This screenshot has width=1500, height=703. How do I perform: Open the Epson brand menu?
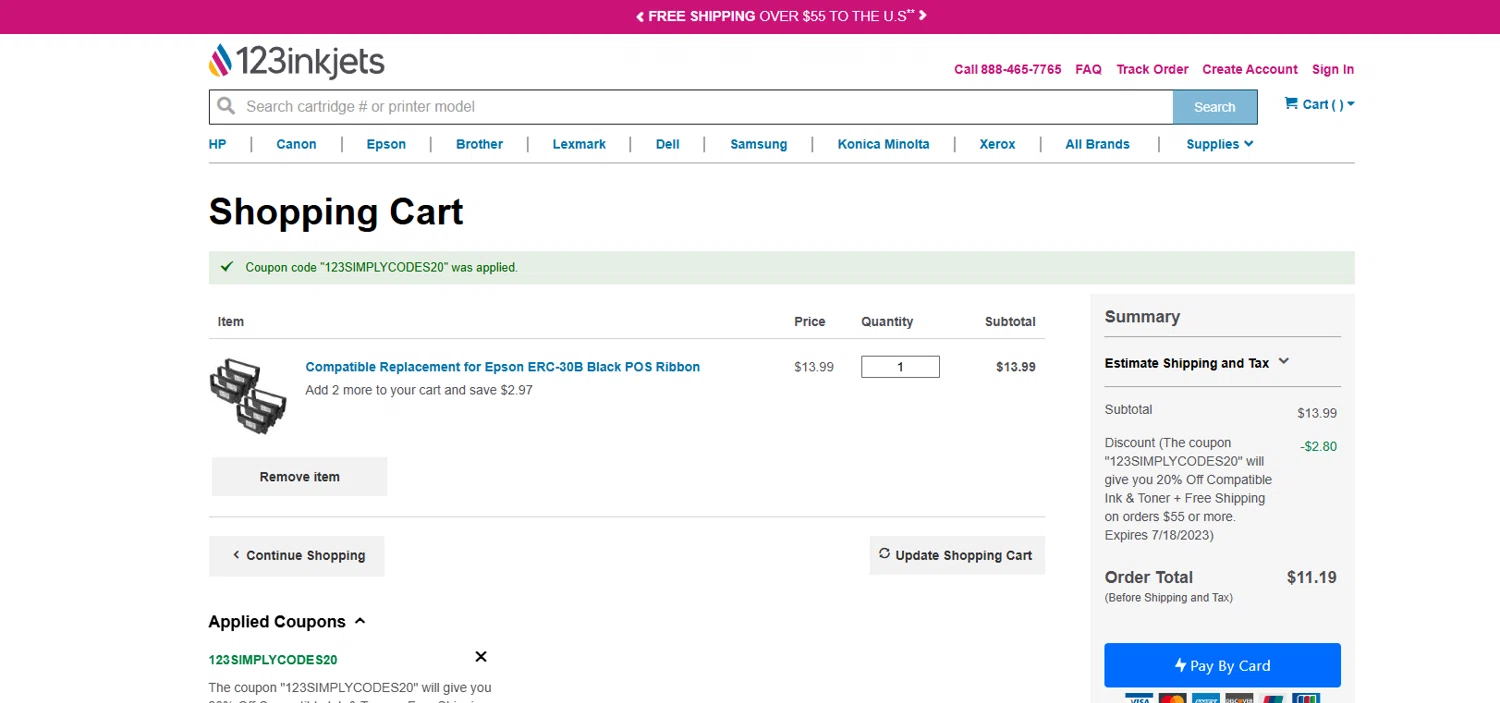coord(386,144)
